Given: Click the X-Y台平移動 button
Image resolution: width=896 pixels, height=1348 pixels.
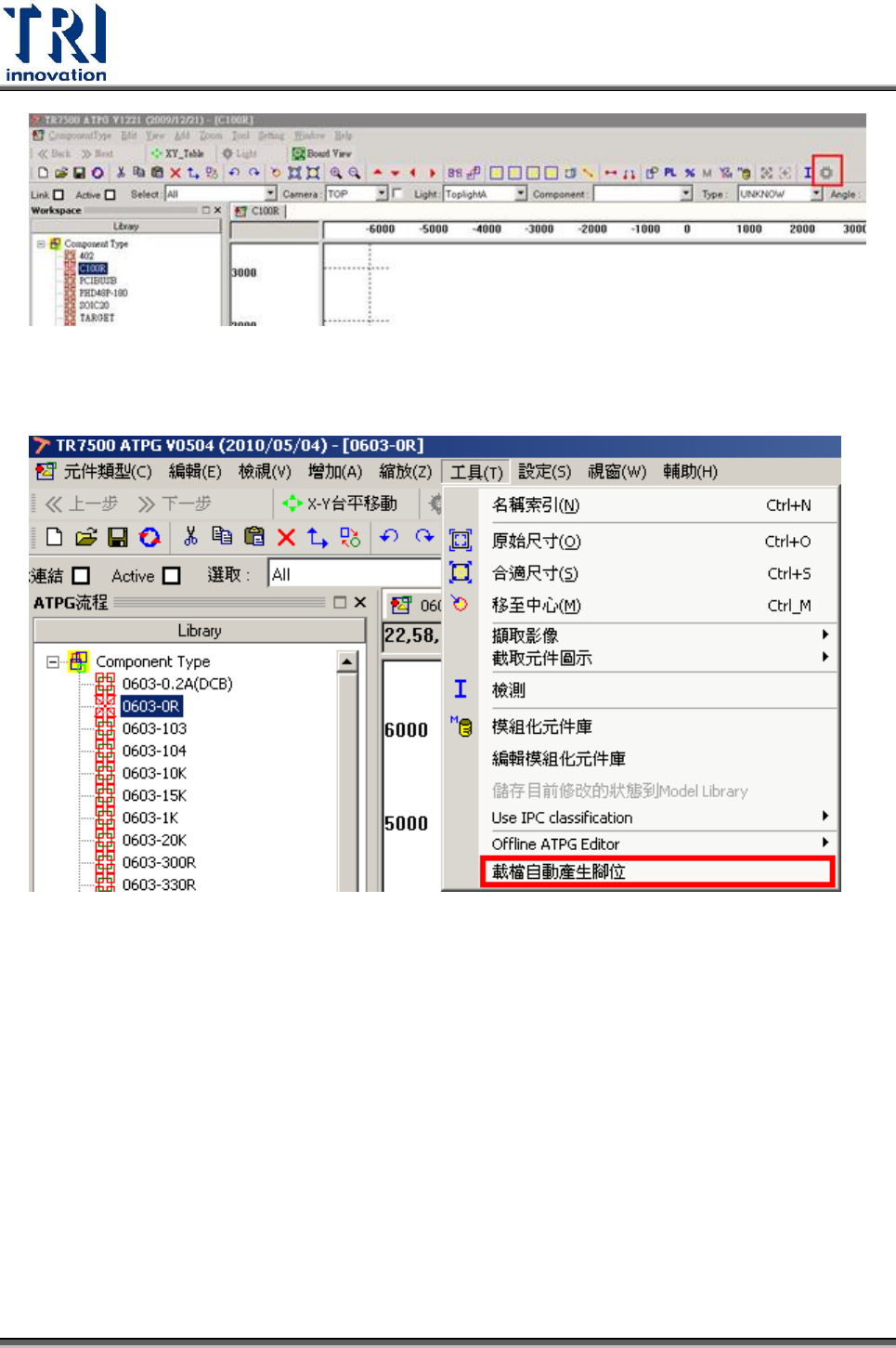Looking at the screenshot, I should pos(340,504).
